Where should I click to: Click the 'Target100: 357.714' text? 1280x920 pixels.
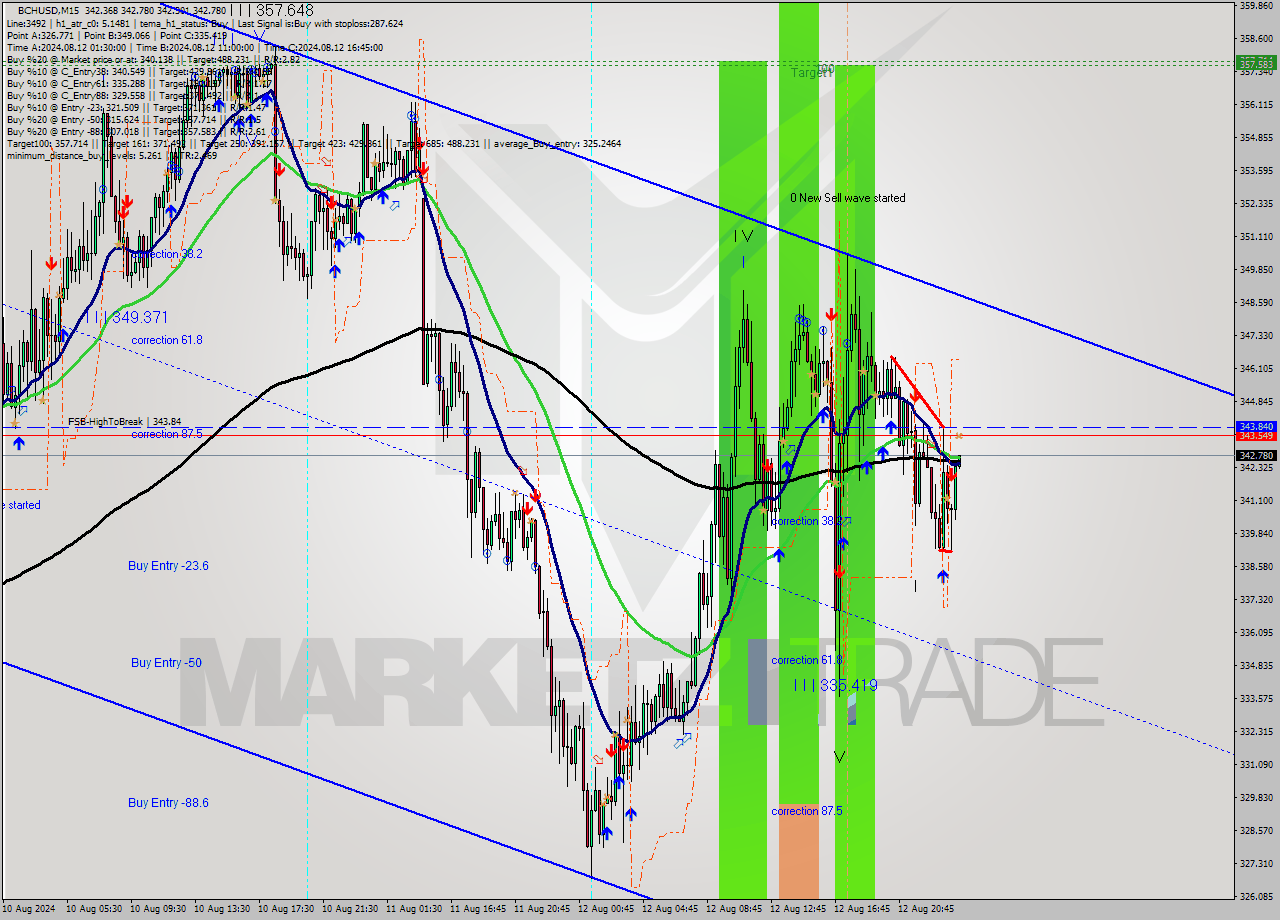(x=46, y=143)
